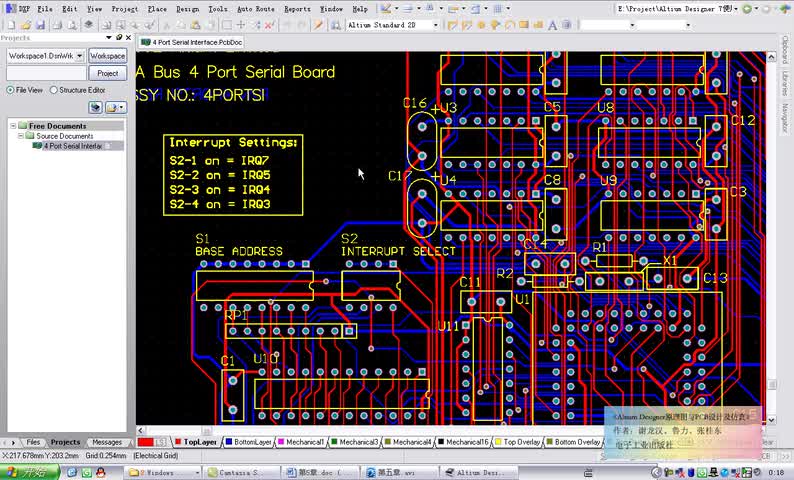Click the vertical scrollbar up arrow
This screenshot has width=794, height=480.
pyautogui.click(x=771, y=57)
